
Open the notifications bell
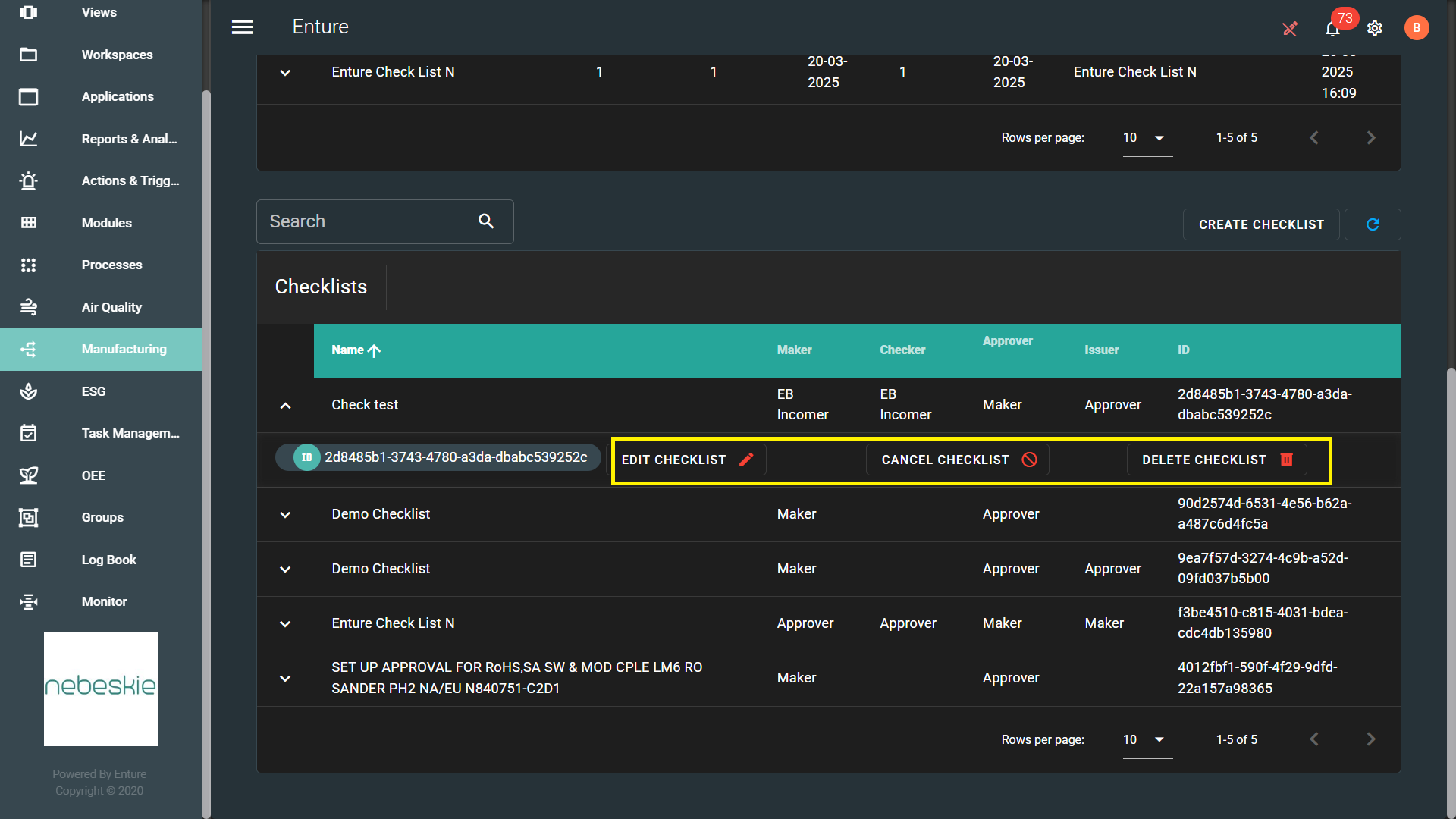point(1332,29)
